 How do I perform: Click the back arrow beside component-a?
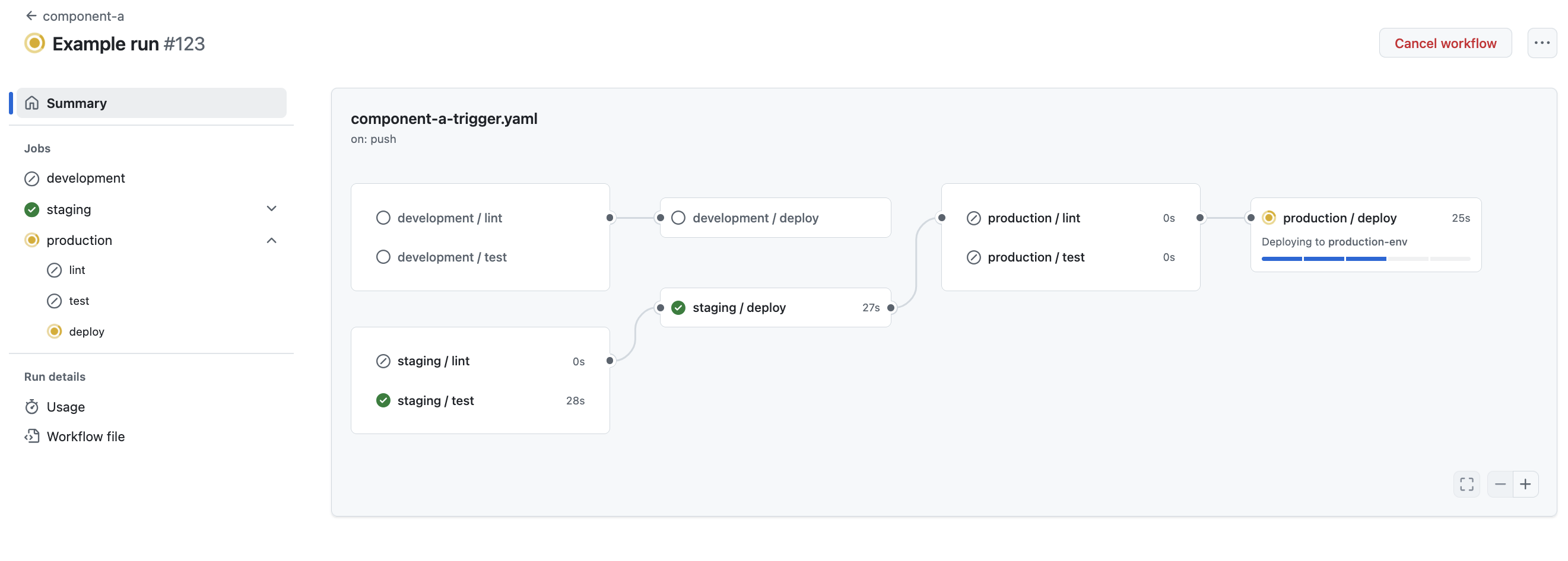click(x=30, y=15)
